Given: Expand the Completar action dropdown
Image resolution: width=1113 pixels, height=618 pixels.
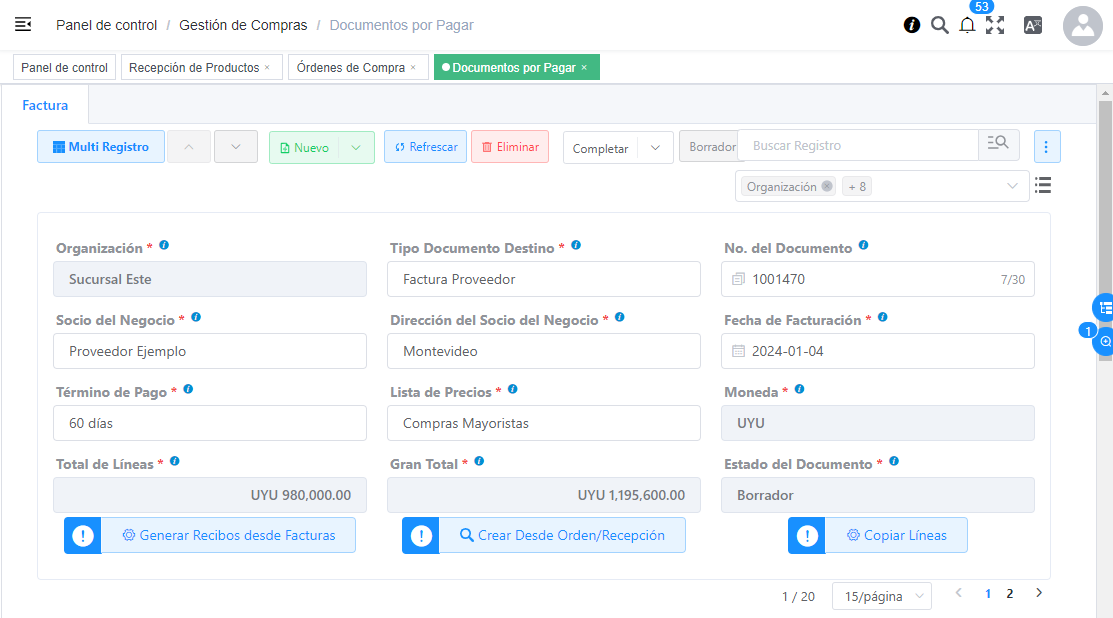Looking at the screenshot, I should click(655, 148).
